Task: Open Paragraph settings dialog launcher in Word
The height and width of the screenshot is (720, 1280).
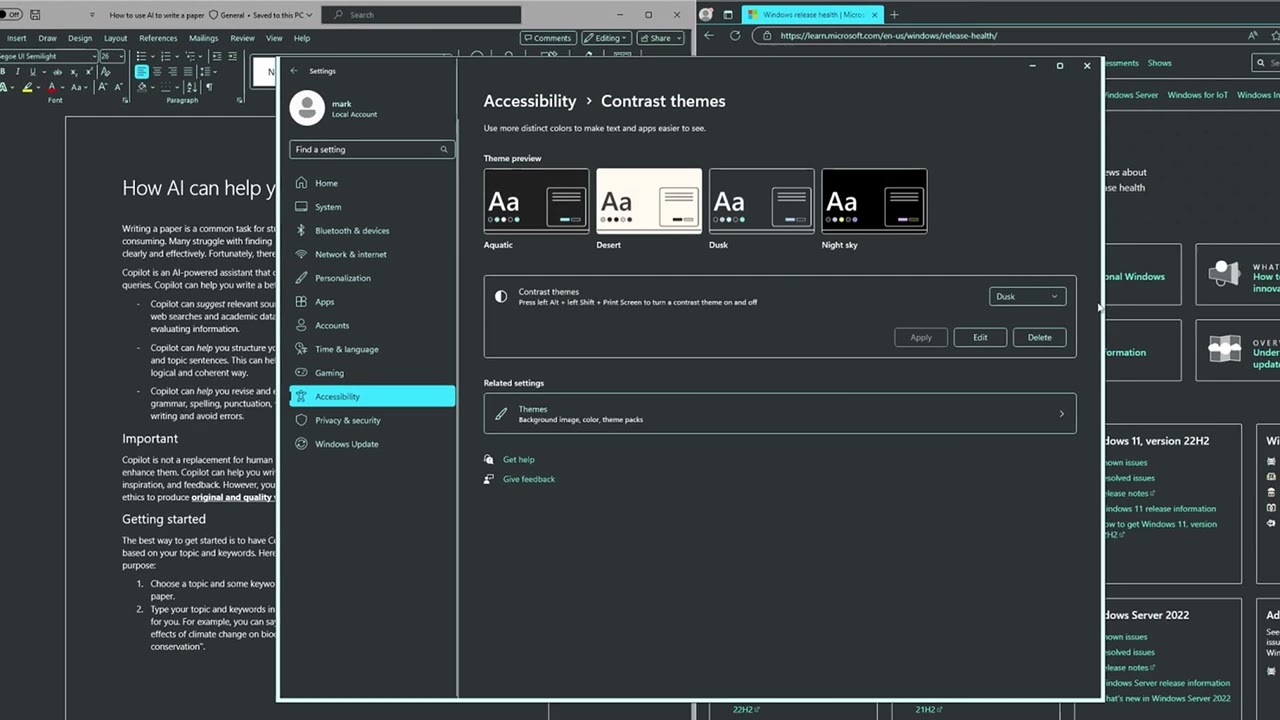Action: coord(239,100)
